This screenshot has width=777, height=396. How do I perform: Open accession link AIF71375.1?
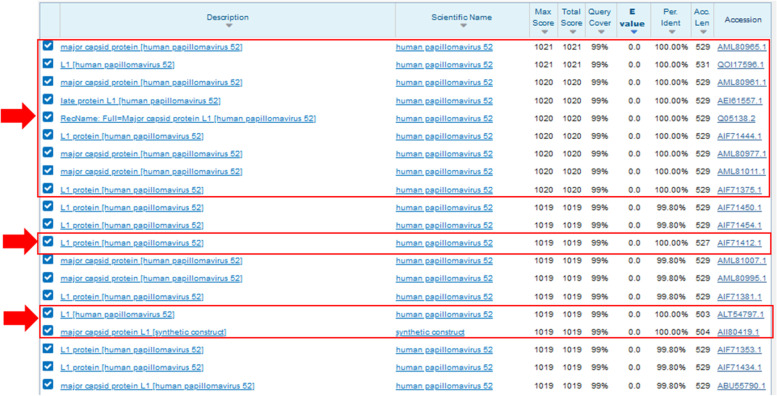[x=740, y=190]
